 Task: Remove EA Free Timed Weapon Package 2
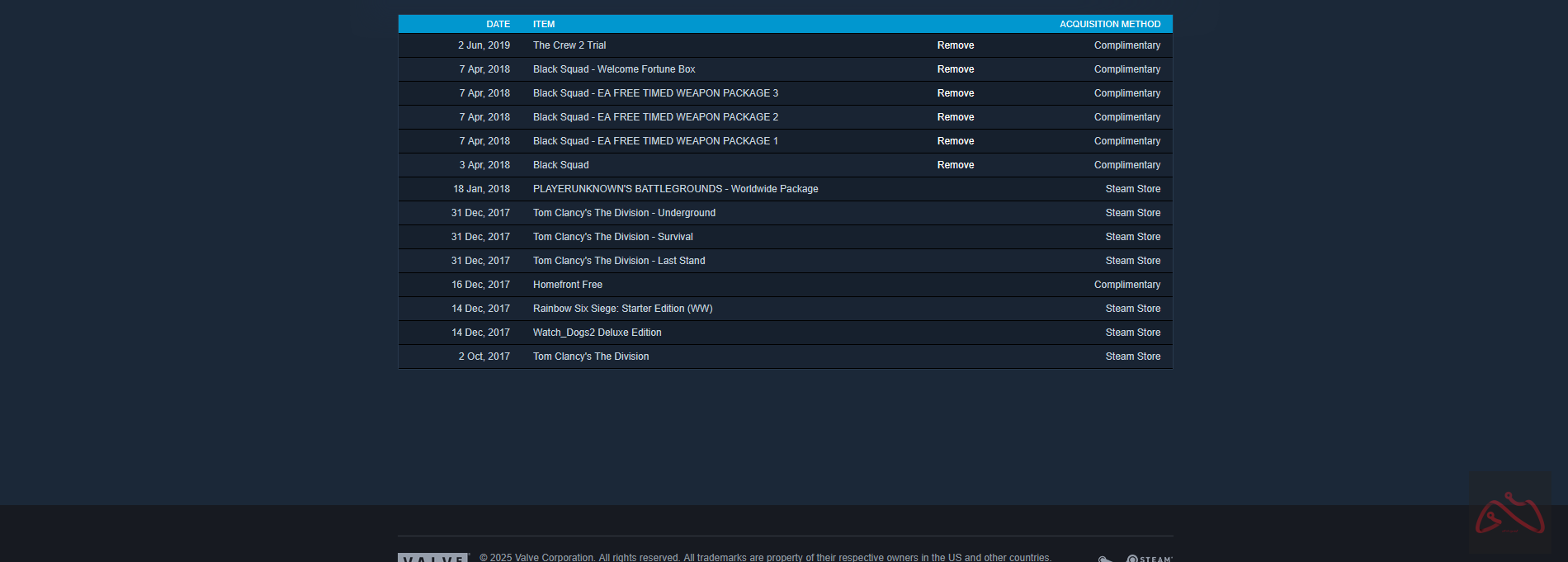(955, 117)
